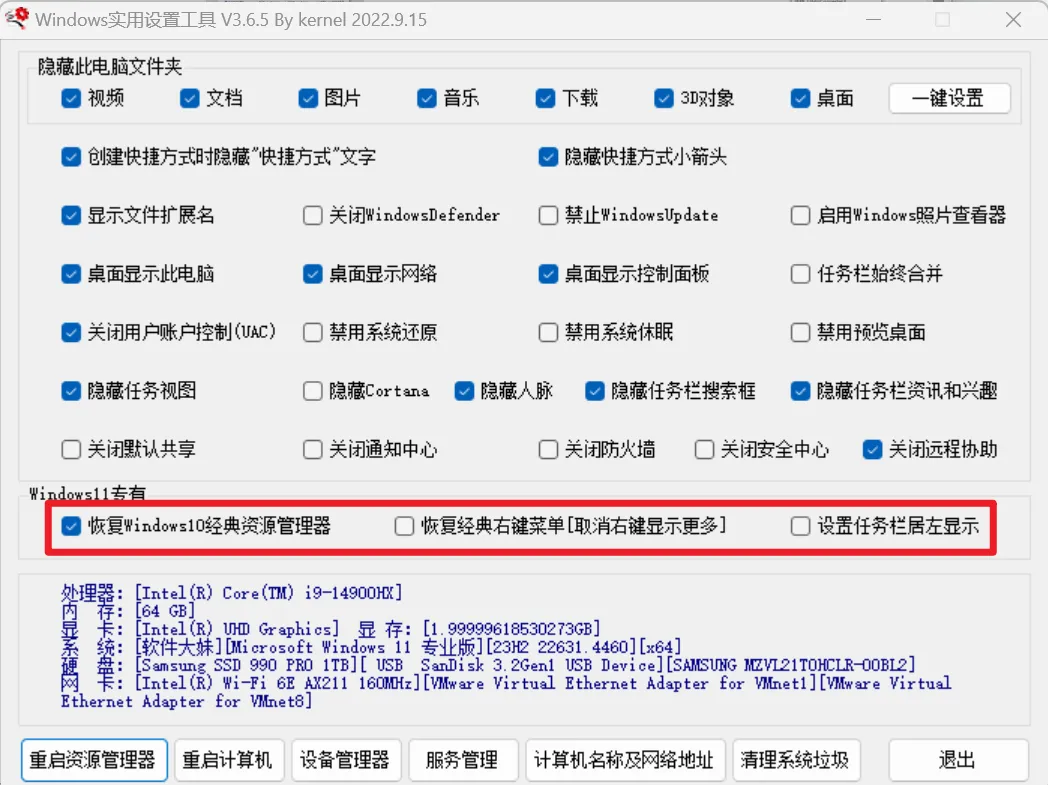The width and height of the screenshot is (1048, 785).
Task: Click 清理系统垃圾 button
Action: (x=794, y=760)
